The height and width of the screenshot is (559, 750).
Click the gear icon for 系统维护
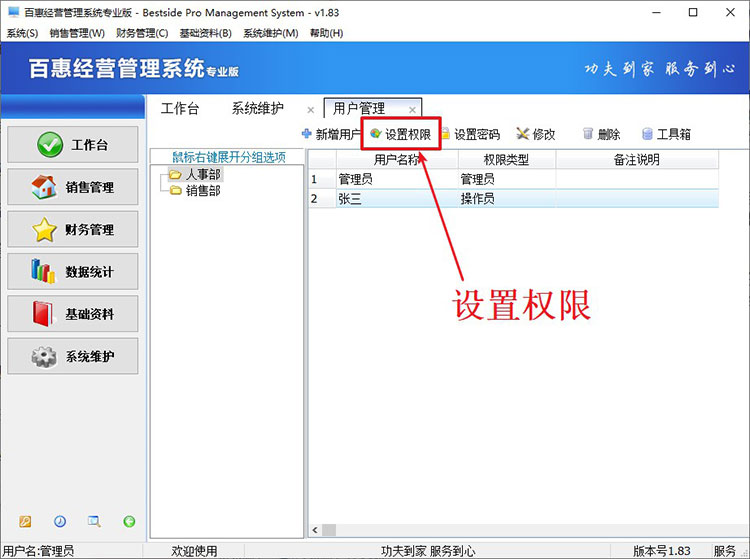44,356
